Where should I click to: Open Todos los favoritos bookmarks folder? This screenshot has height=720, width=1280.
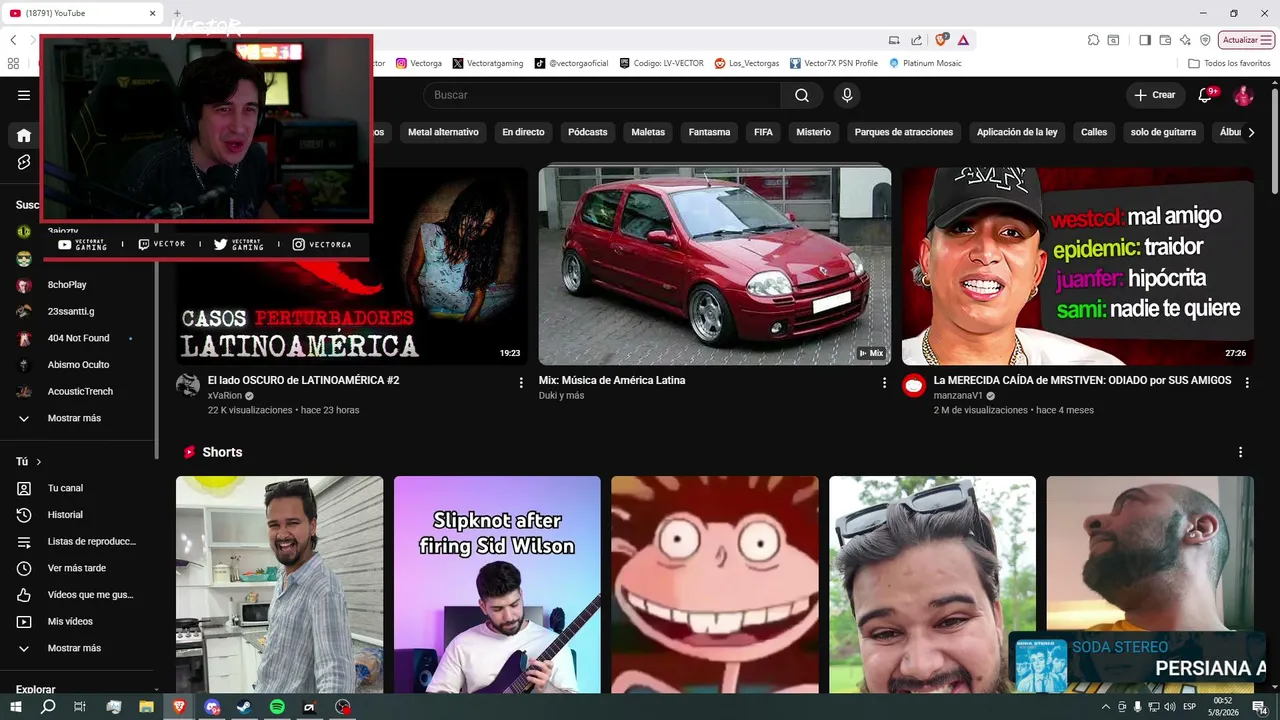coord(1228,63)
